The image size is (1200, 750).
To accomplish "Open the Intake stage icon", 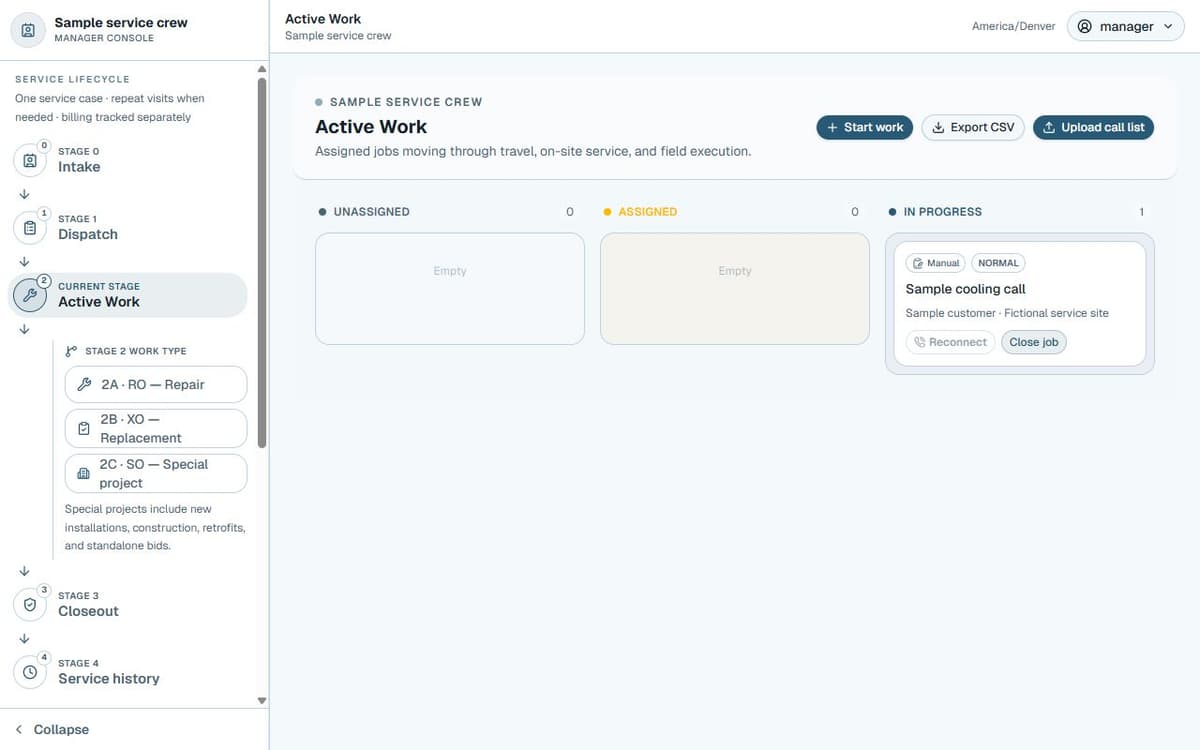I will (x=30, y=160).
